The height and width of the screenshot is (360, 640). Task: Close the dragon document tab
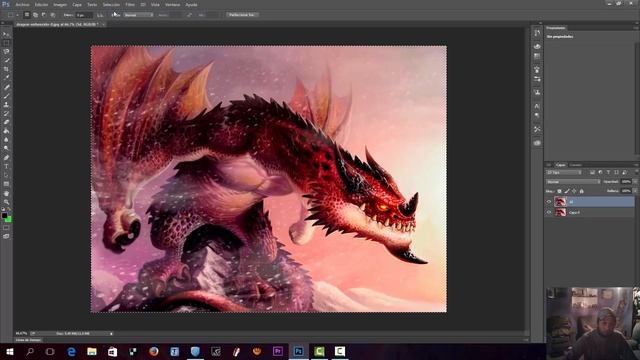pos(104,24)
